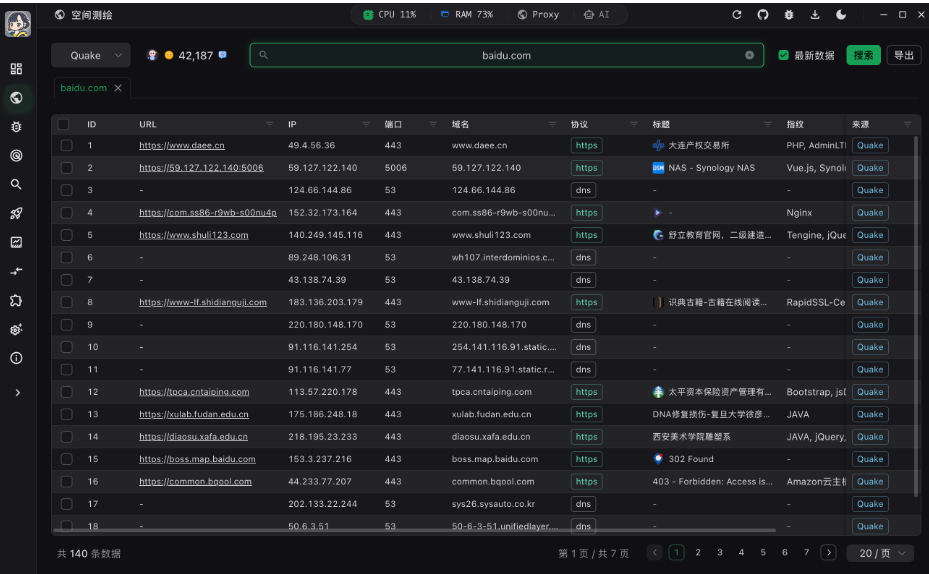Image resolution: width=929 pixels, height=574 pixels.
Task: Open the 20 / 页 page size dropdown
Action: pyautogui.click(x=882, y=553)
